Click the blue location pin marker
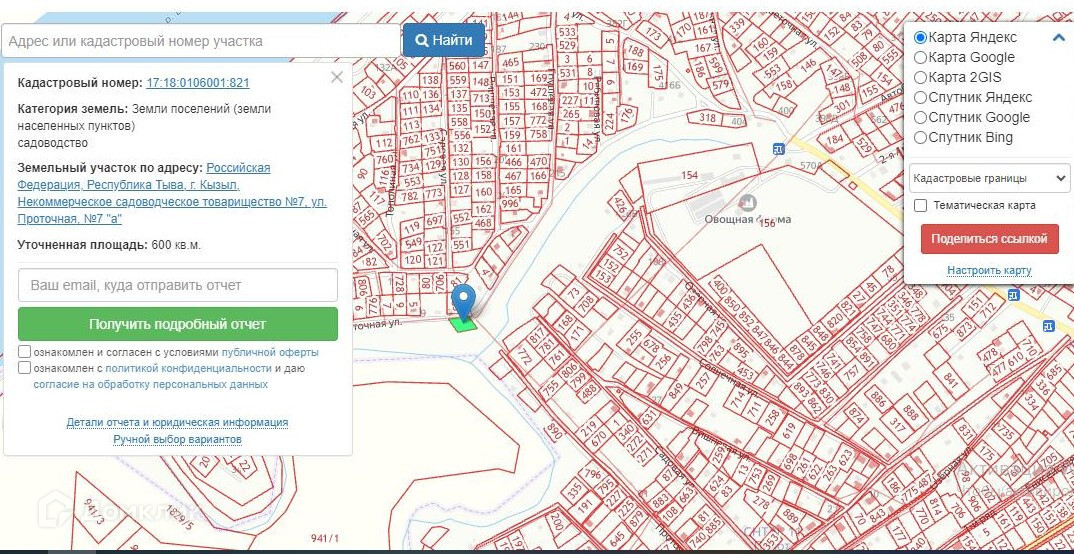Screen dimensions: 1074x554 pos(462,300)
